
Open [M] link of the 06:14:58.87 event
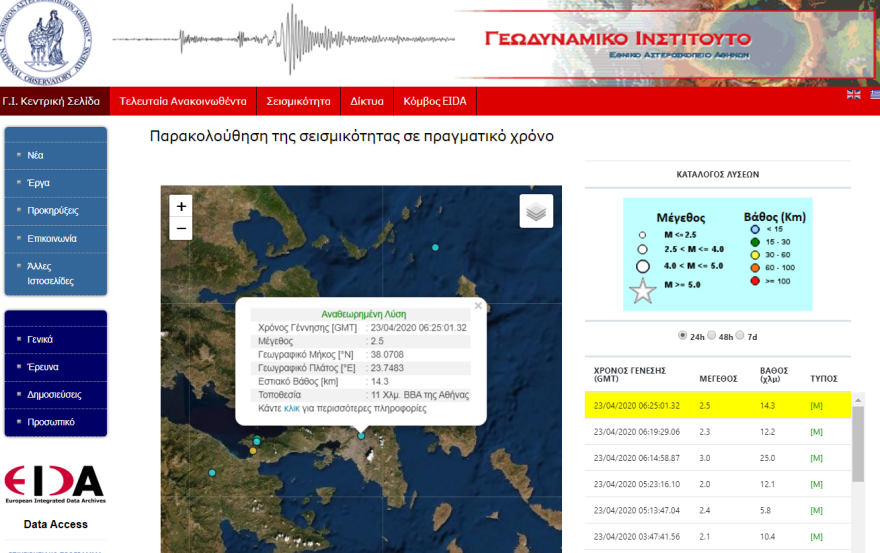[x=817, y=458]
